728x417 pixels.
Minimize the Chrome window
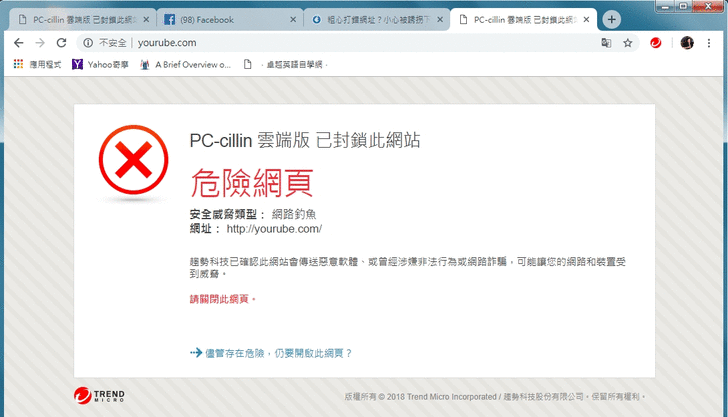pyautogui.click(x=665, y=7)
